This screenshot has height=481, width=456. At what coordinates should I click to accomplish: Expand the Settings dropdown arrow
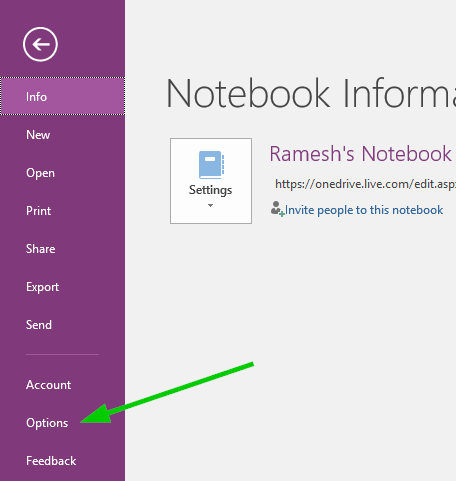click(210, 205)
